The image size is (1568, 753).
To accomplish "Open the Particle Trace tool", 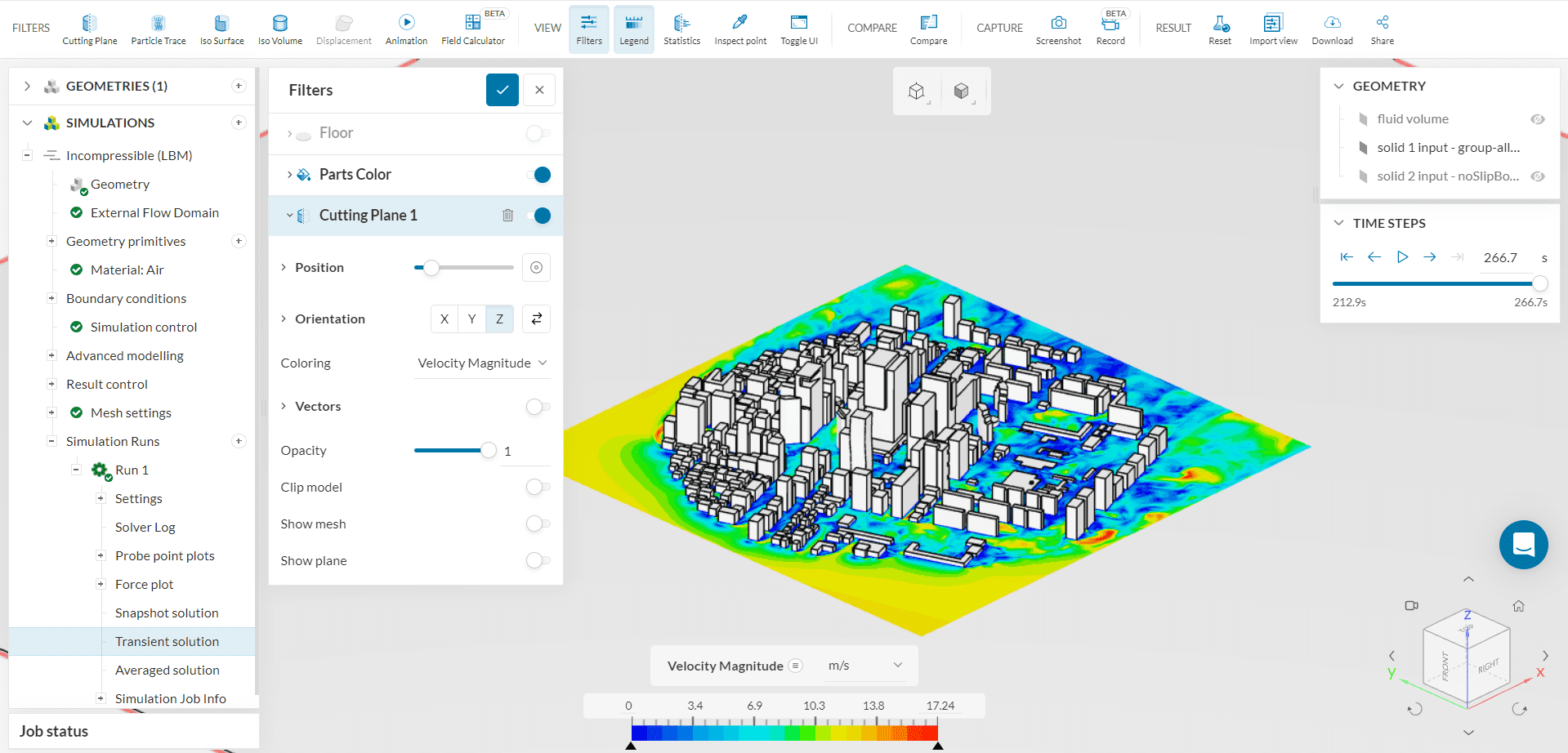I will [159, 29].
